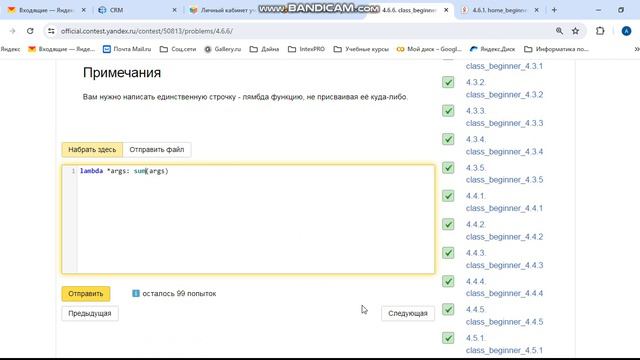Switch to the Входящие Яндекс tab
The image size is (640, 360).
(46, 10)
